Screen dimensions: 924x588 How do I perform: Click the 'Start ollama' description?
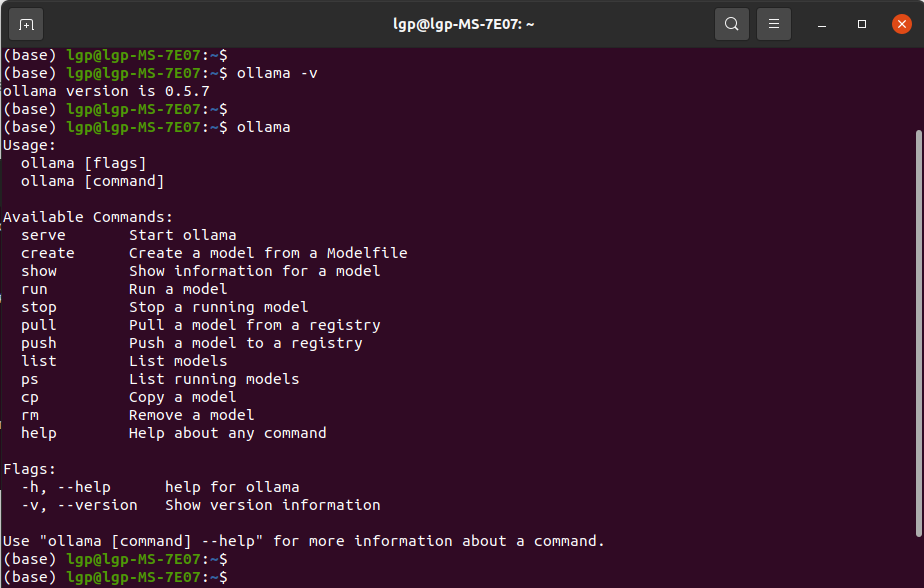pos(183,235)
